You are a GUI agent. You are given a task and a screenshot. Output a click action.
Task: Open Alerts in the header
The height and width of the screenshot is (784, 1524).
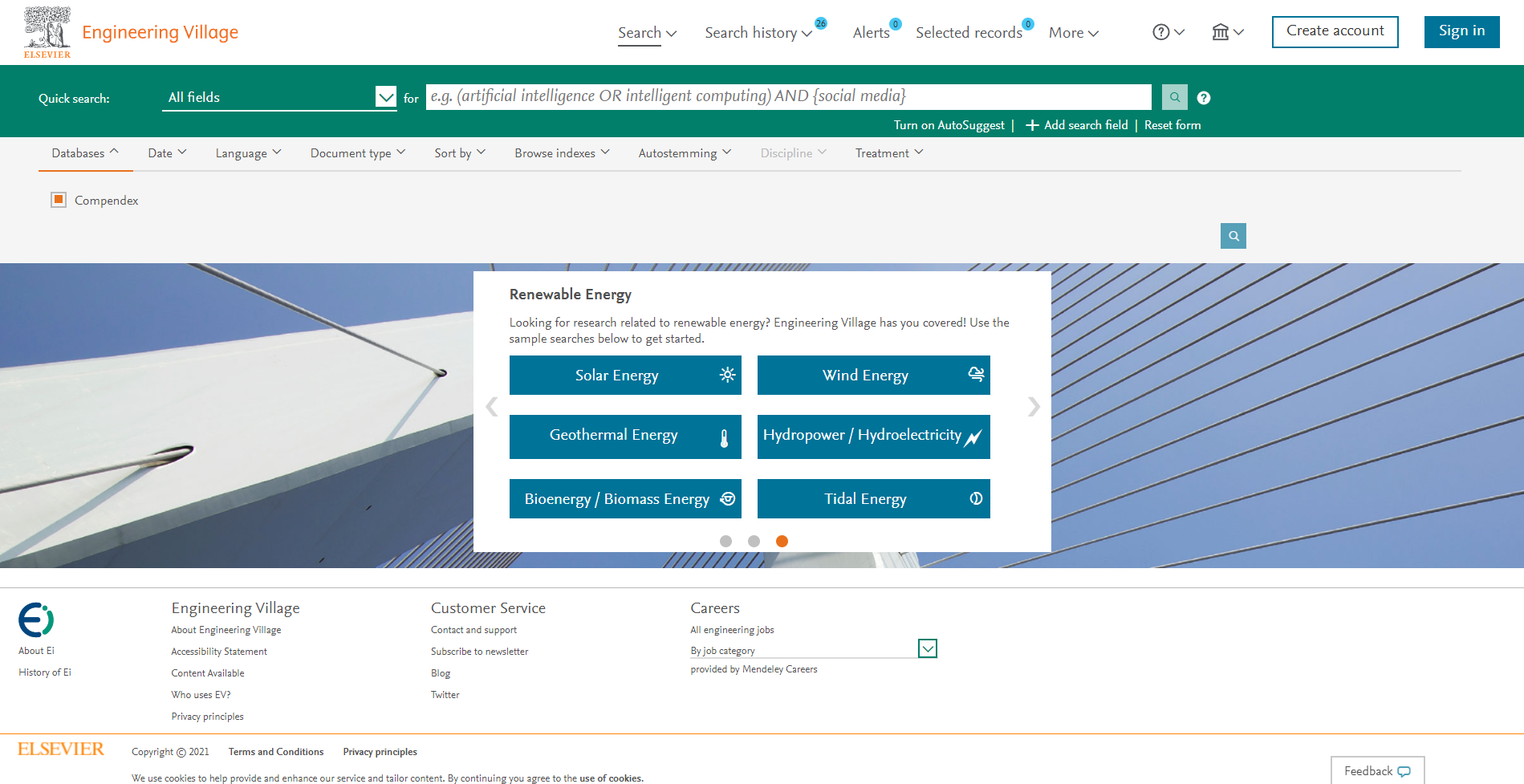click(872, 33)
